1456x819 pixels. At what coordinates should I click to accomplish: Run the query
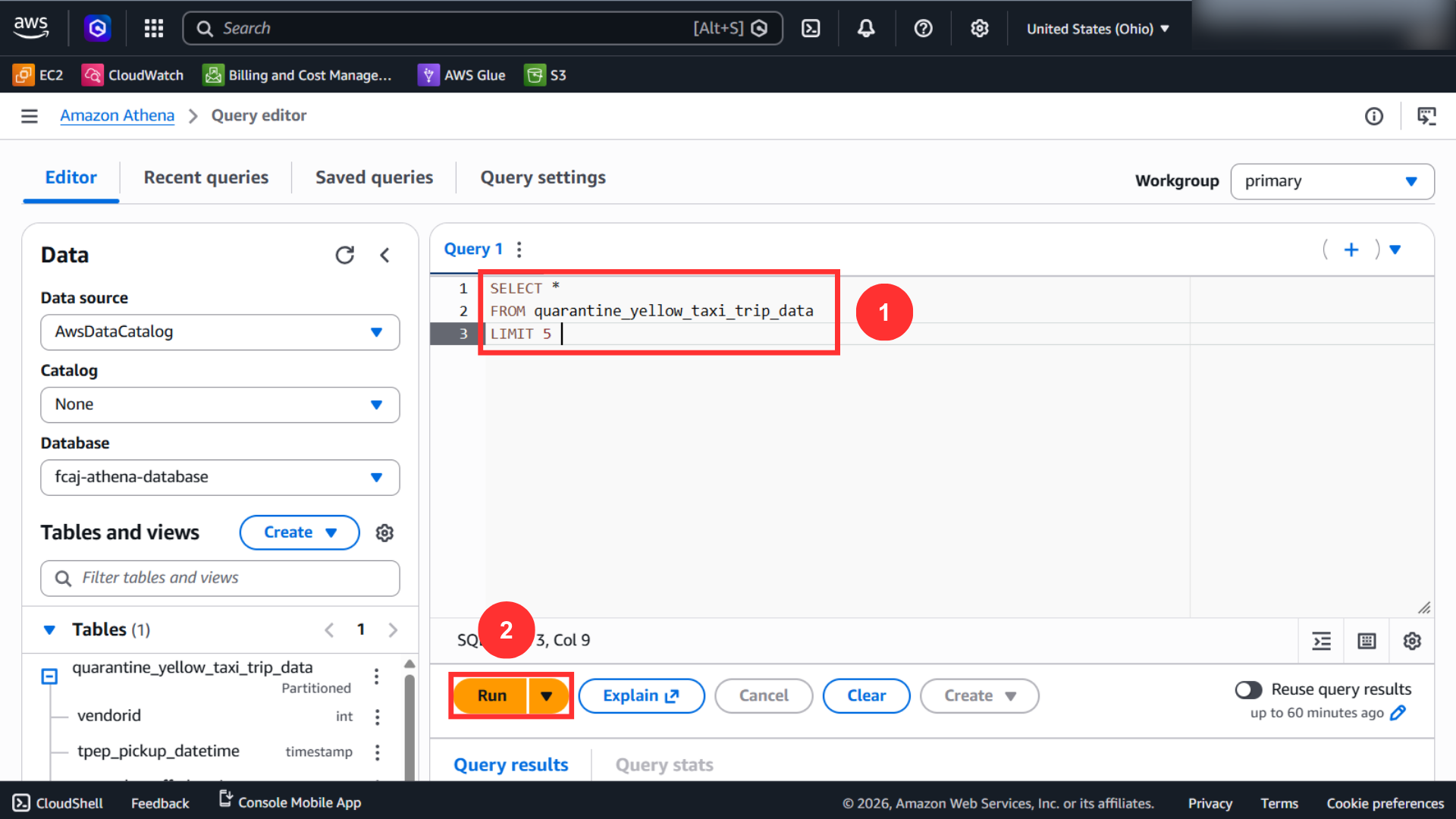click(x=491, y=696)
